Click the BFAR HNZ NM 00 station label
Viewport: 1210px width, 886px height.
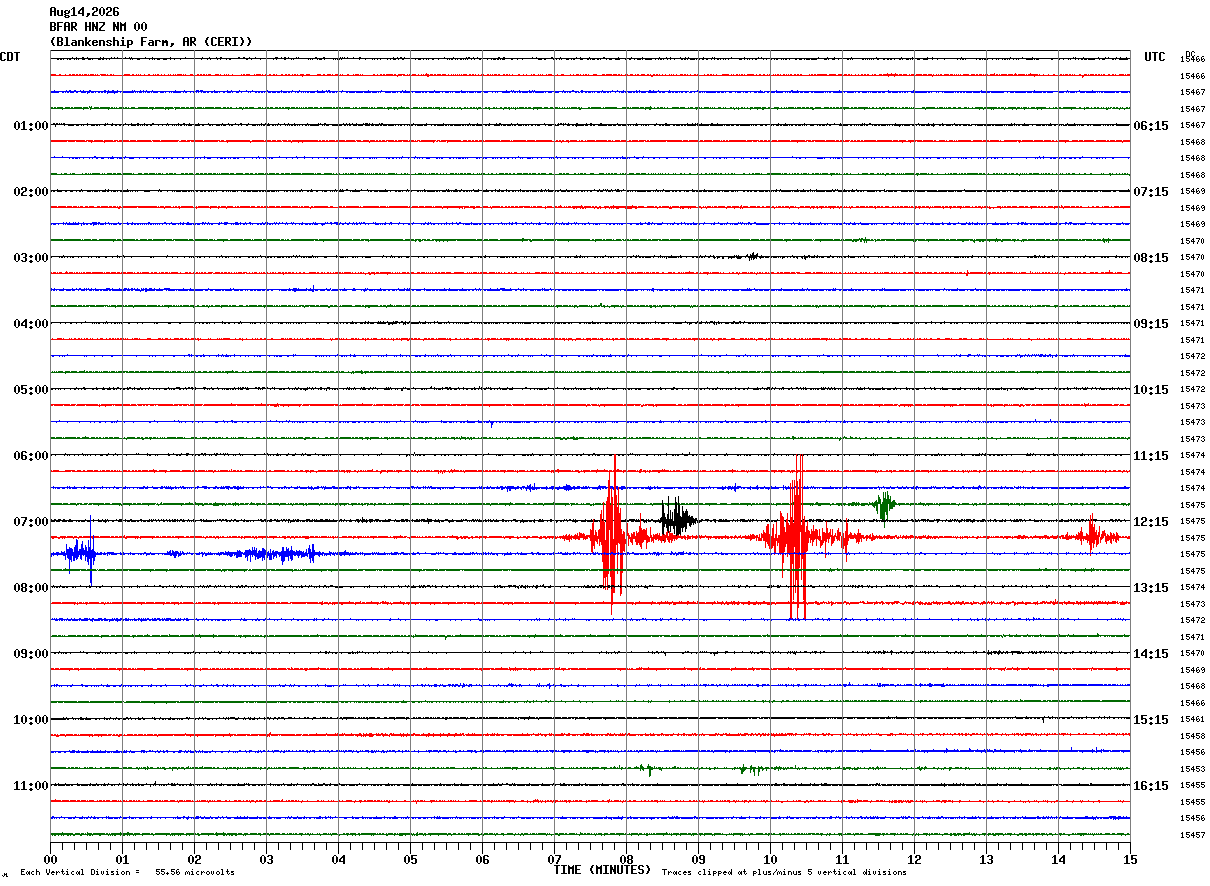point(98,27)
